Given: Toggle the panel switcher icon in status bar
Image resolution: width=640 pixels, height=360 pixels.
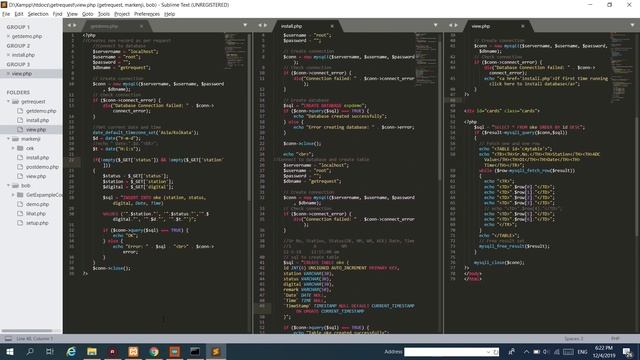Looking at the screenshot, I should (x=8, y=339).
